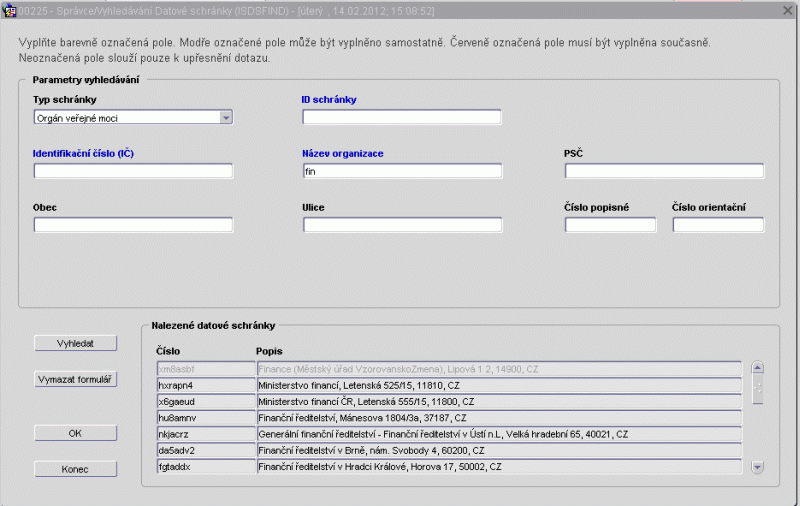Click description Ministerstvo financí, Letenská 525/15
This screenshot has width=800, height=506.
[x=499, y=385]
